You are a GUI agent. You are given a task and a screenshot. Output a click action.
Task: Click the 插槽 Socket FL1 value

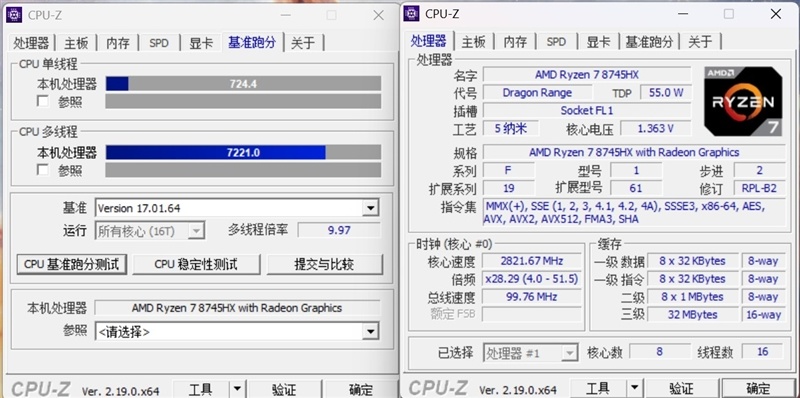(587, 110)
